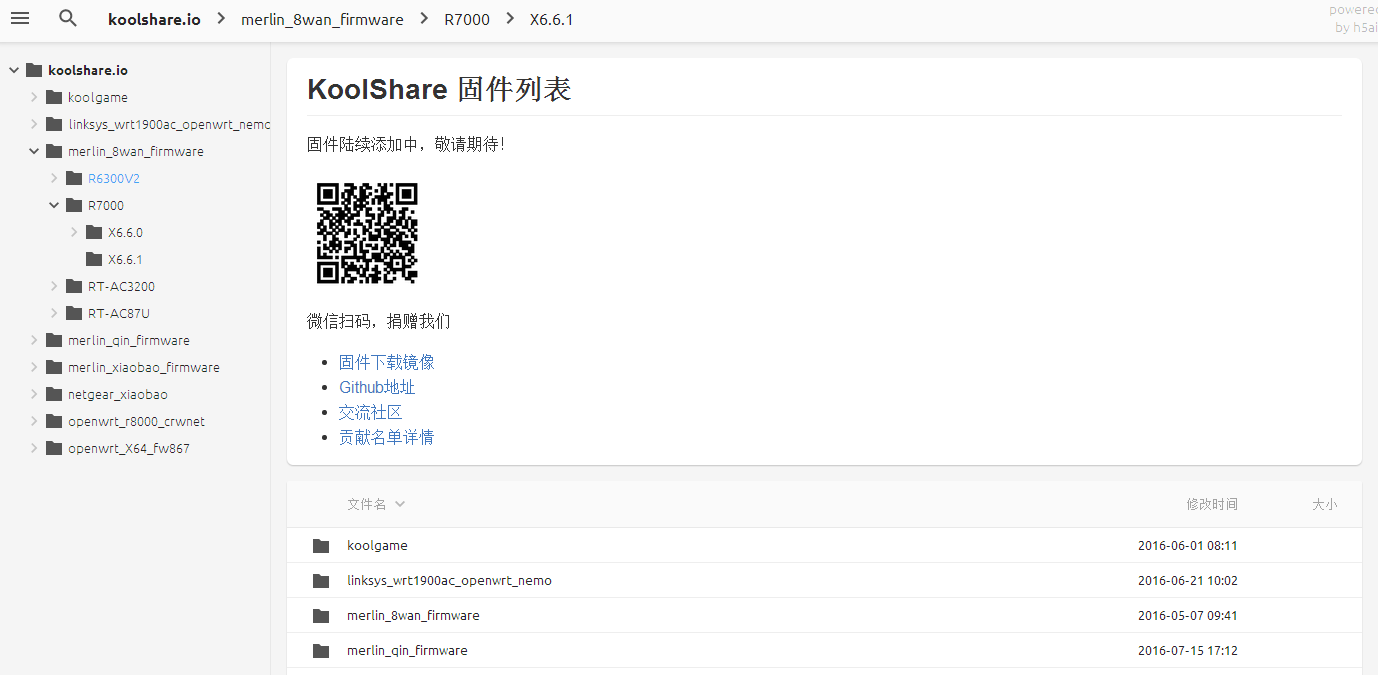Click the folder icon next to linksys_wrt1900ac row

click(53, 124)
